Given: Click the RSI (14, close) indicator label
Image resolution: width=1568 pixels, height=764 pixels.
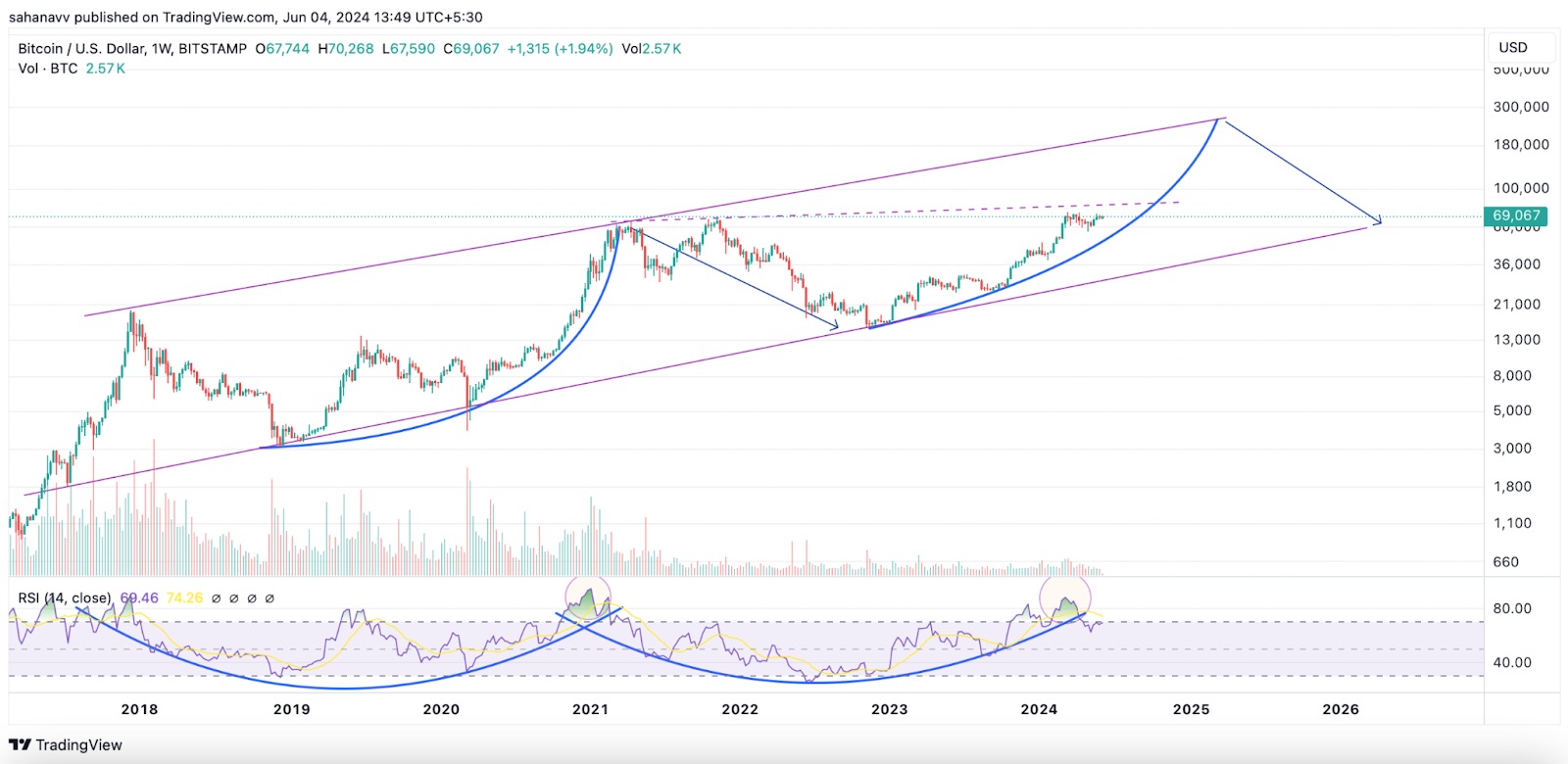Looking at the screenshot, I should (65, 597).
